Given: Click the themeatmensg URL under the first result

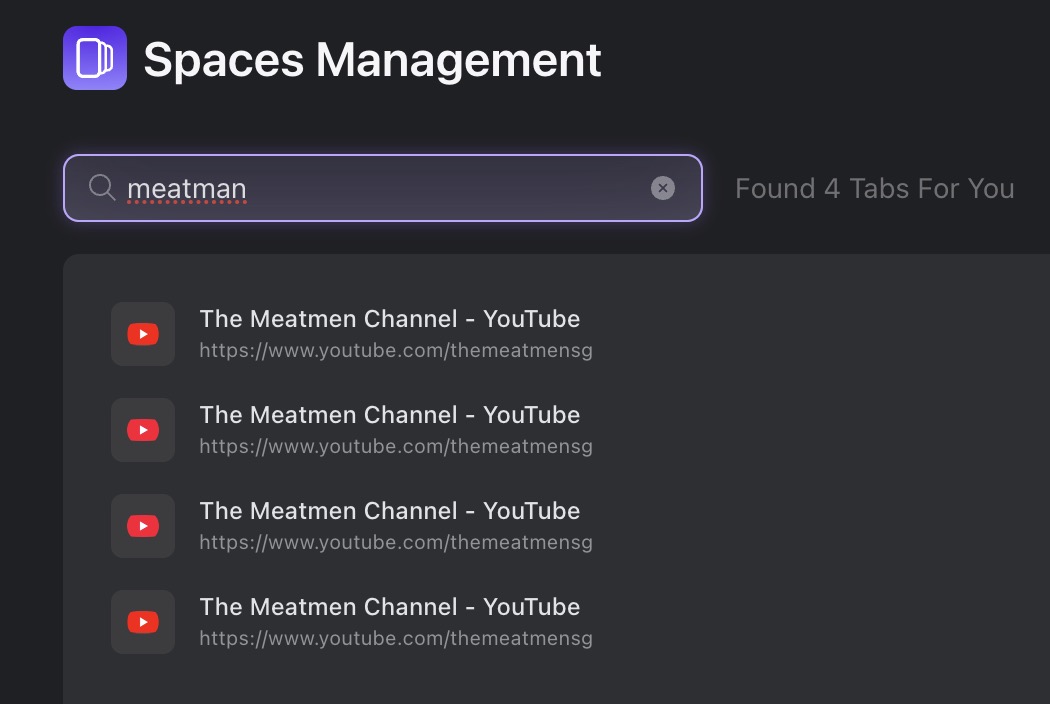Looking at the screenshot, I should point(396,351).
